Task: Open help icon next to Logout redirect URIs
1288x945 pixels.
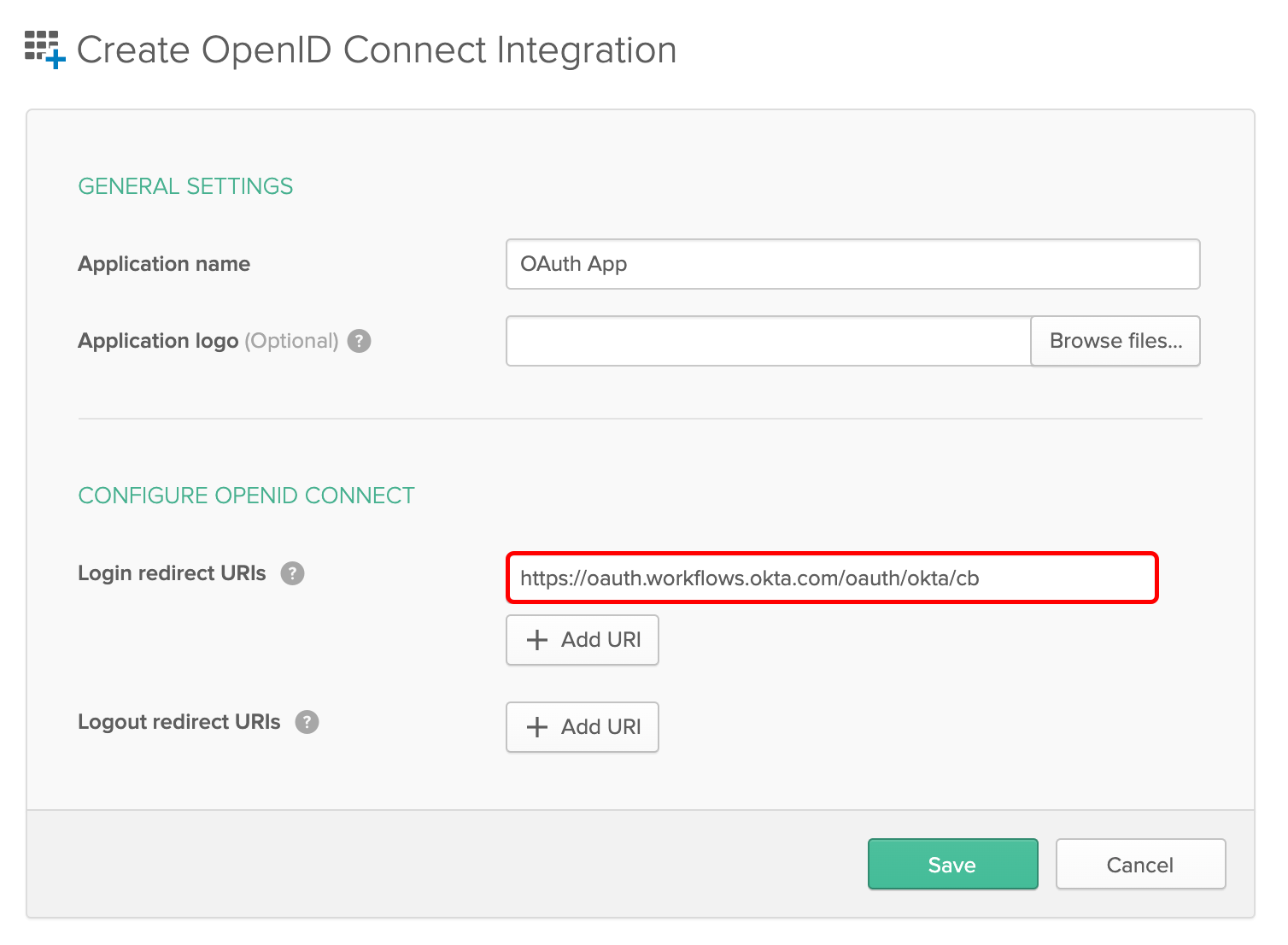Action: click(307, 722)
